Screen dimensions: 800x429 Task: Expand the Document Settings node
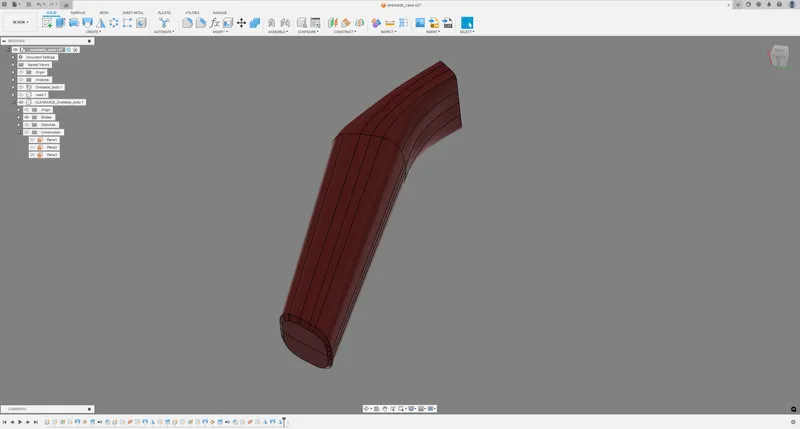pyautogui.click(x=13, y=57)
